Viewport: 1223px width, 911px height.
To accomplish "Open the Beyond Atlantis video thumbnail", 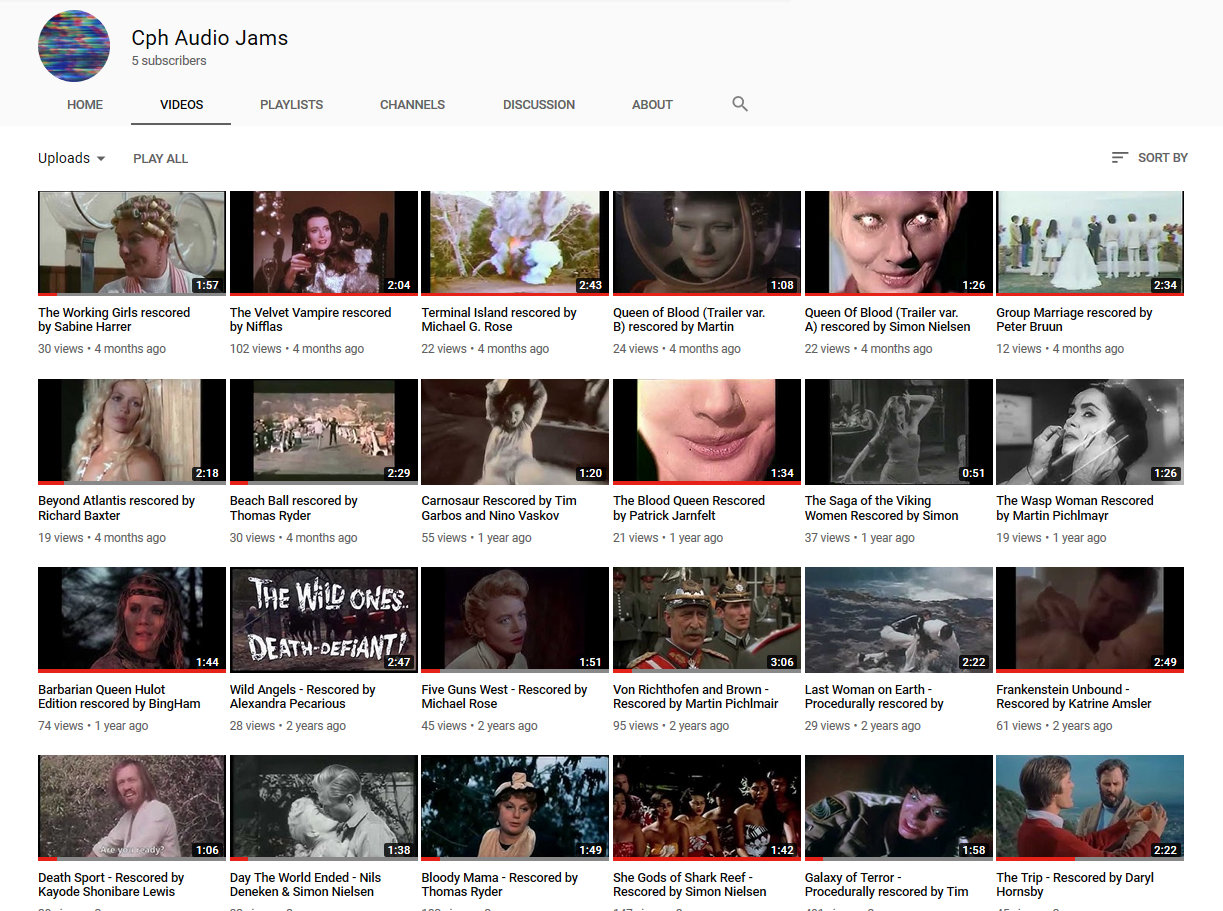I will coord(132,432).
